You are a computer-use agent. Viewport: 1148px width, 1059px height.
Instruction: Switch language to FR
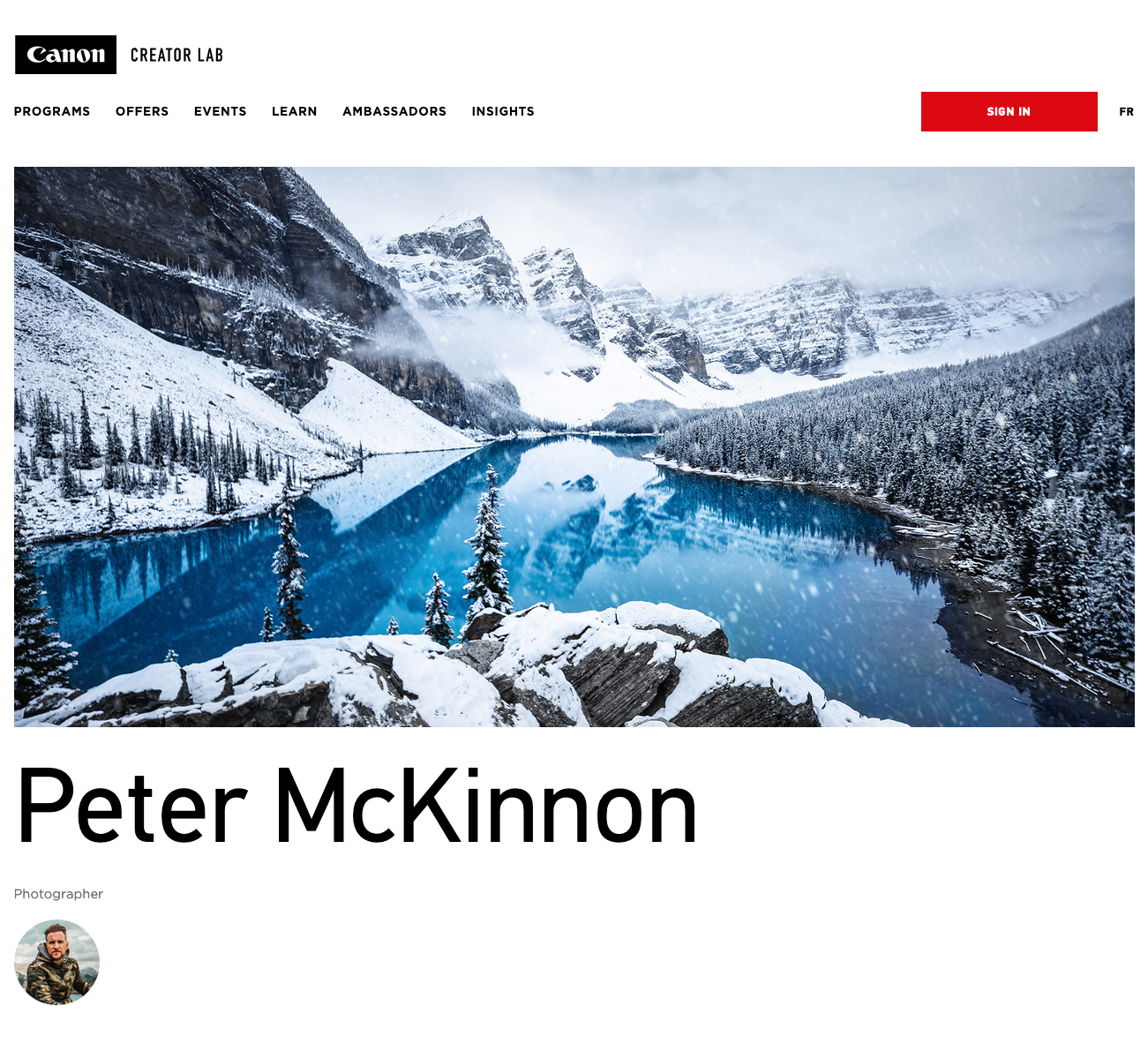point(1126,111)
